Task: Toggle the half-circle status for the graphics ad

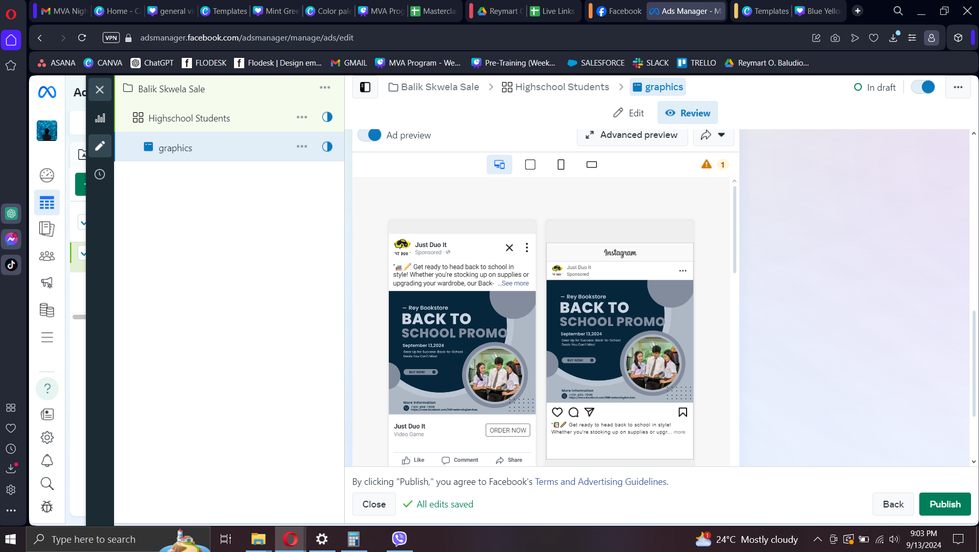Action: (327, 147)
